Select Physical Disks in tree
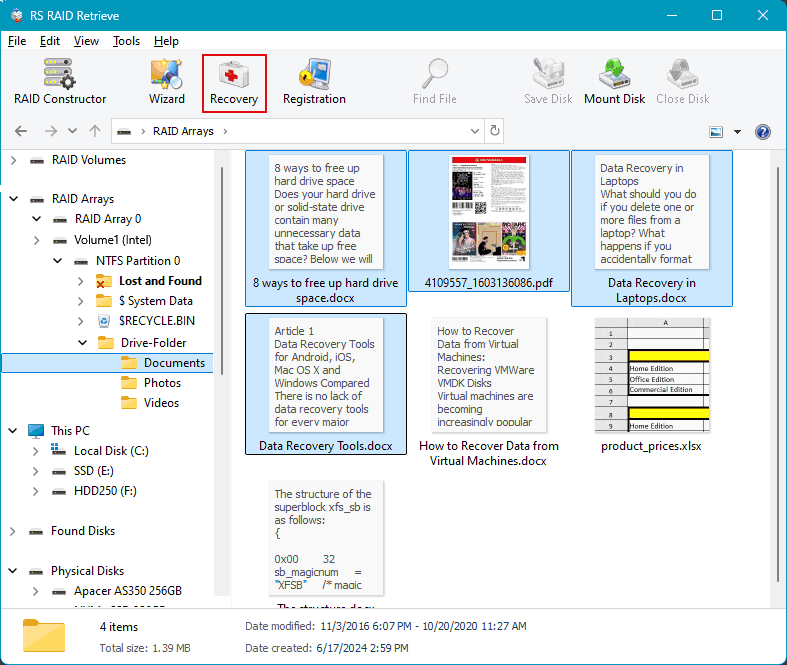Image resolution: width=787 pixels, height=665 pixels. tap(87, 571)
